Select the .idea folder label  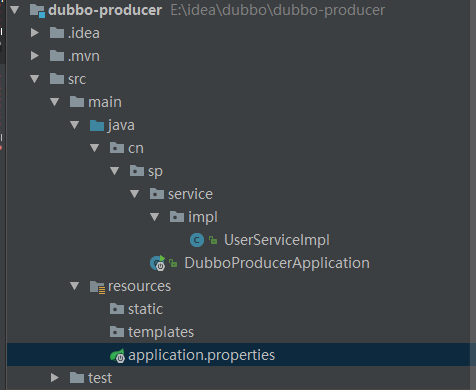(84, 33)
